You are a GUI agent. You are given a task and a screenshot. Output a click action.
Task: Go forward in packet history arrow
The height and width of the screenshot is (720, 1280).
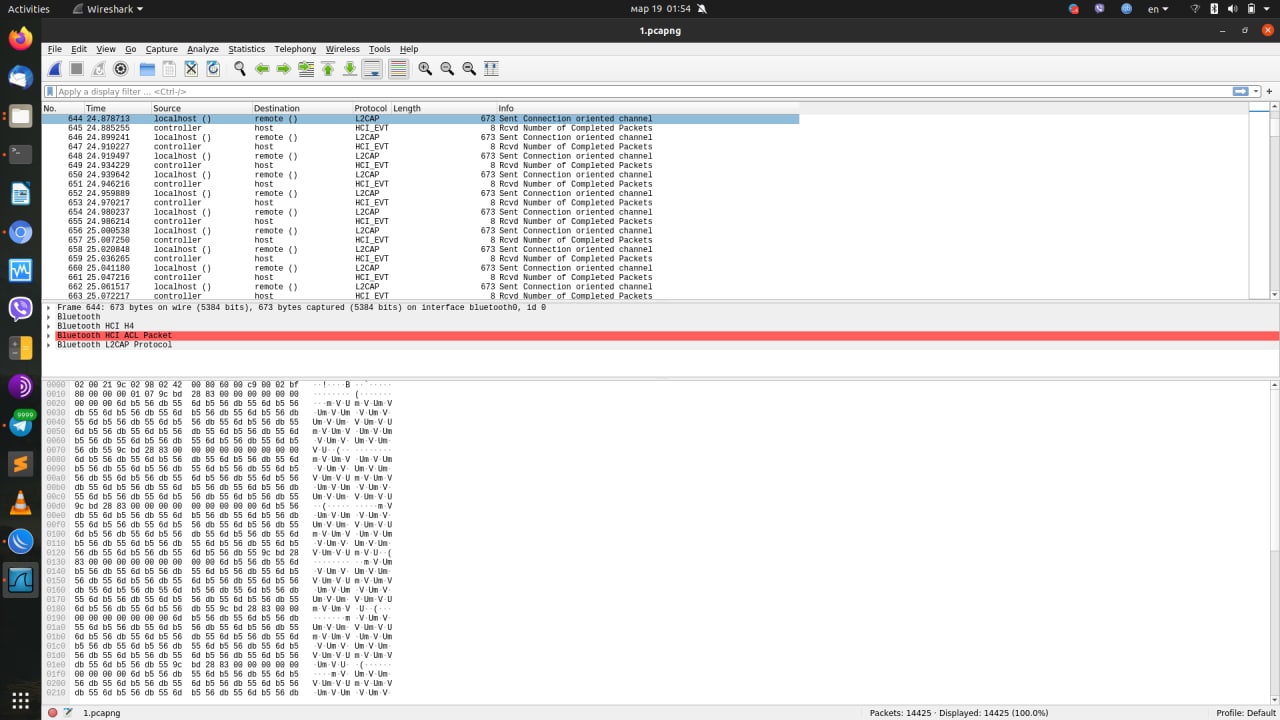coord(284,69)
